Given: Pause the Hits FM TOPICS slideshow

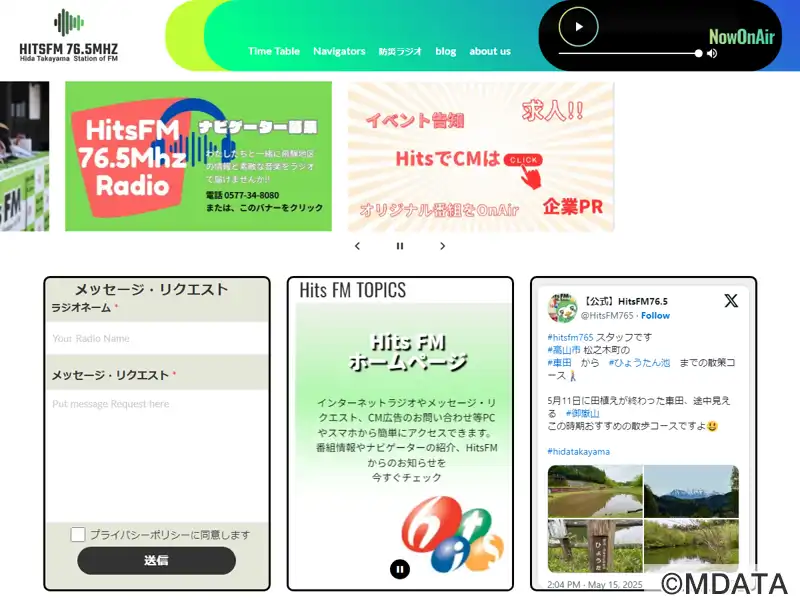Looking at the screenshot, I should 400,569.
